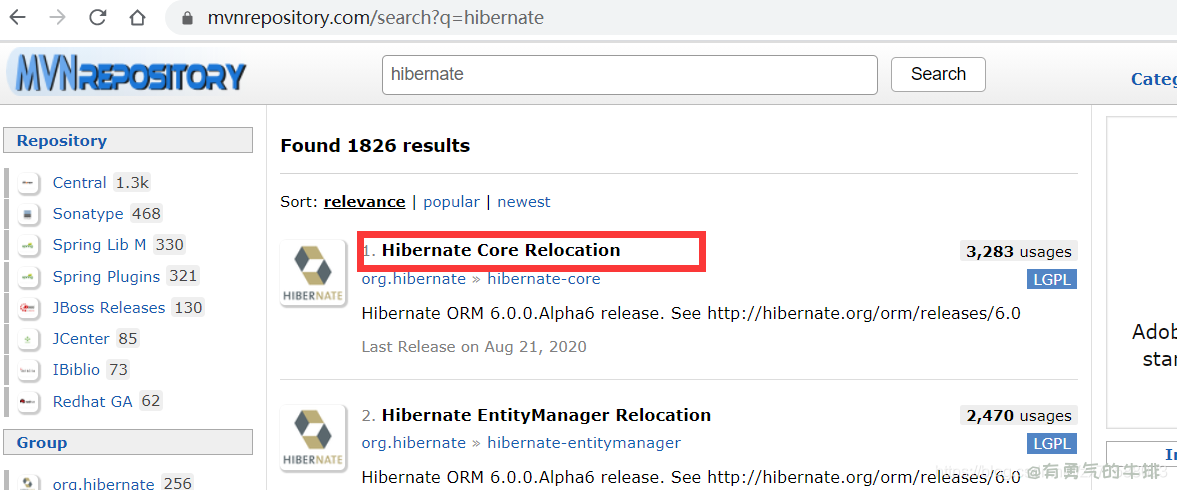Open hibernate-entitymanager artifact link
Viewport: 1177px width, 490px height.
click(x=583, y=443)
